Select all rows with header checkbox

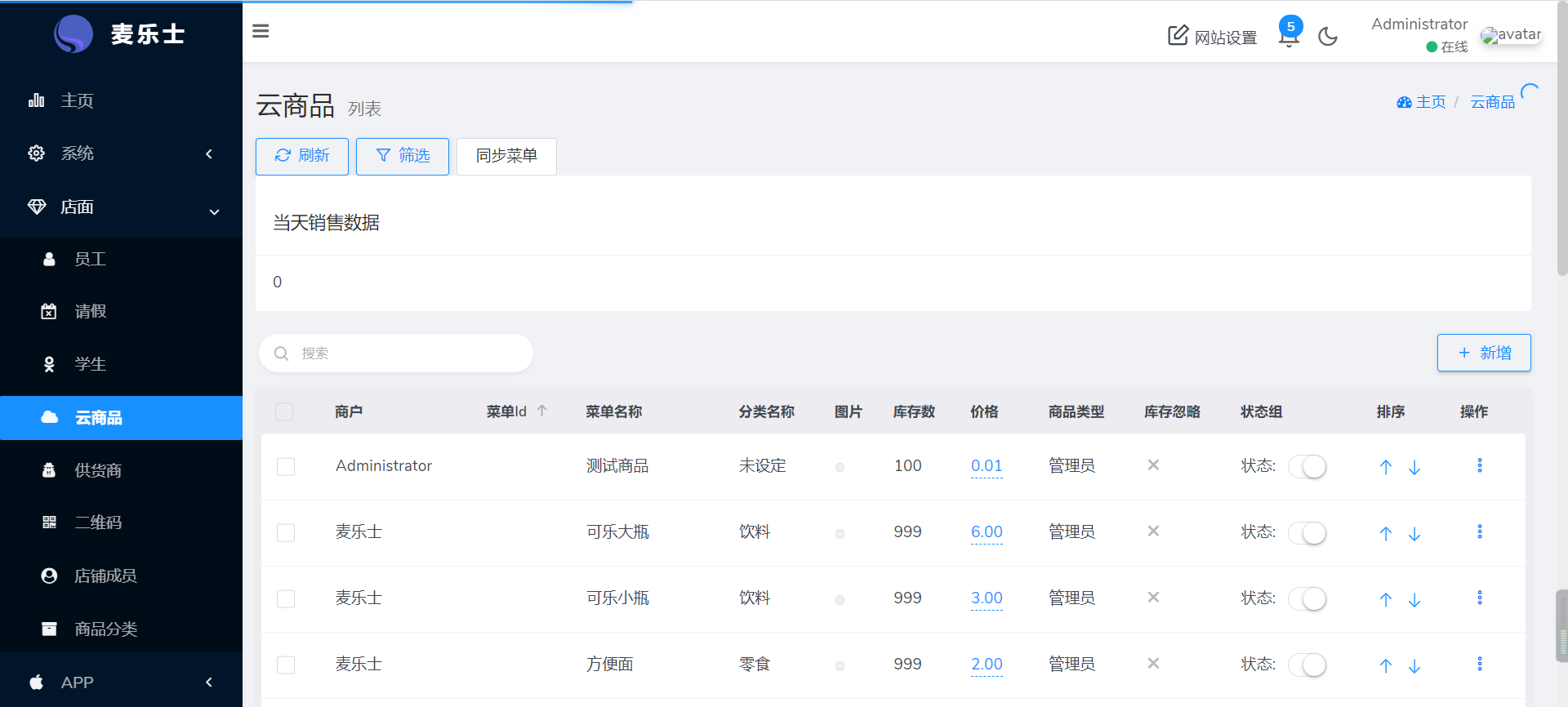pos(284,411)
